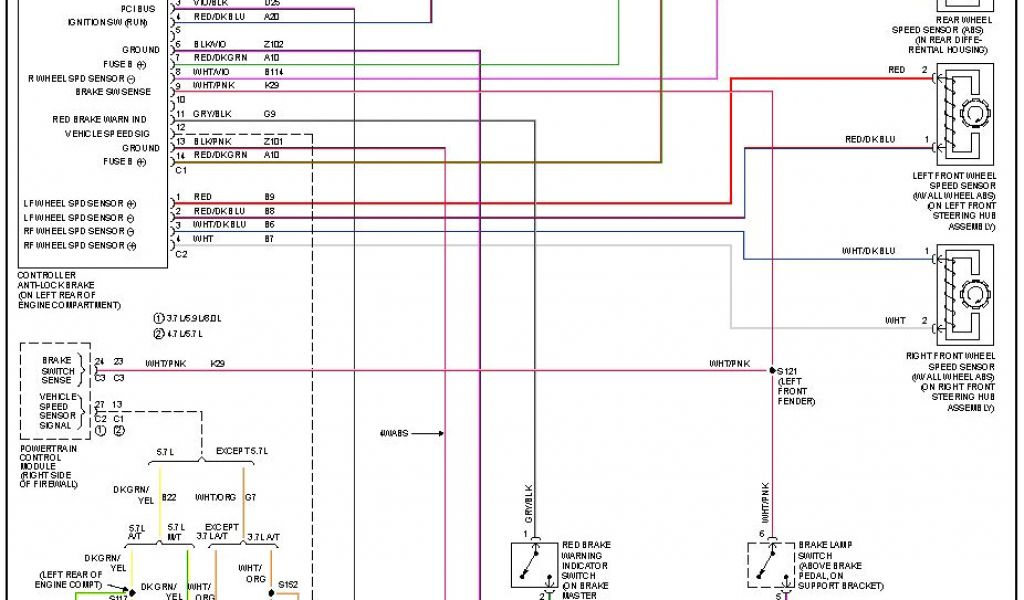Click circled 2 beside 4.7L/5.7L note
The height and width of the screenshot is (600, 1024).
pos(158,333)
